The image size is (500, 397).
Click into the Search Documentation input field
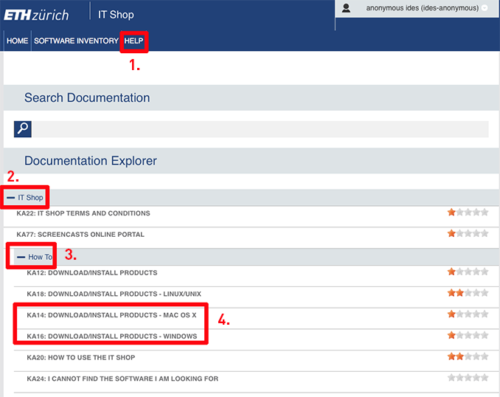coord(261,129)
